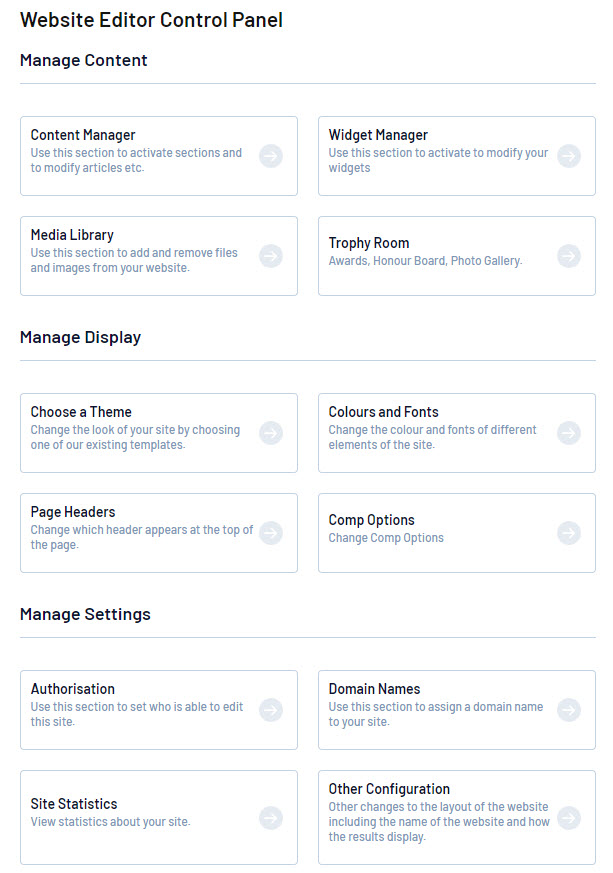Click the arrow icon beside Domain Names
Screen dimensions: 613x873
[x=569, y=710]
